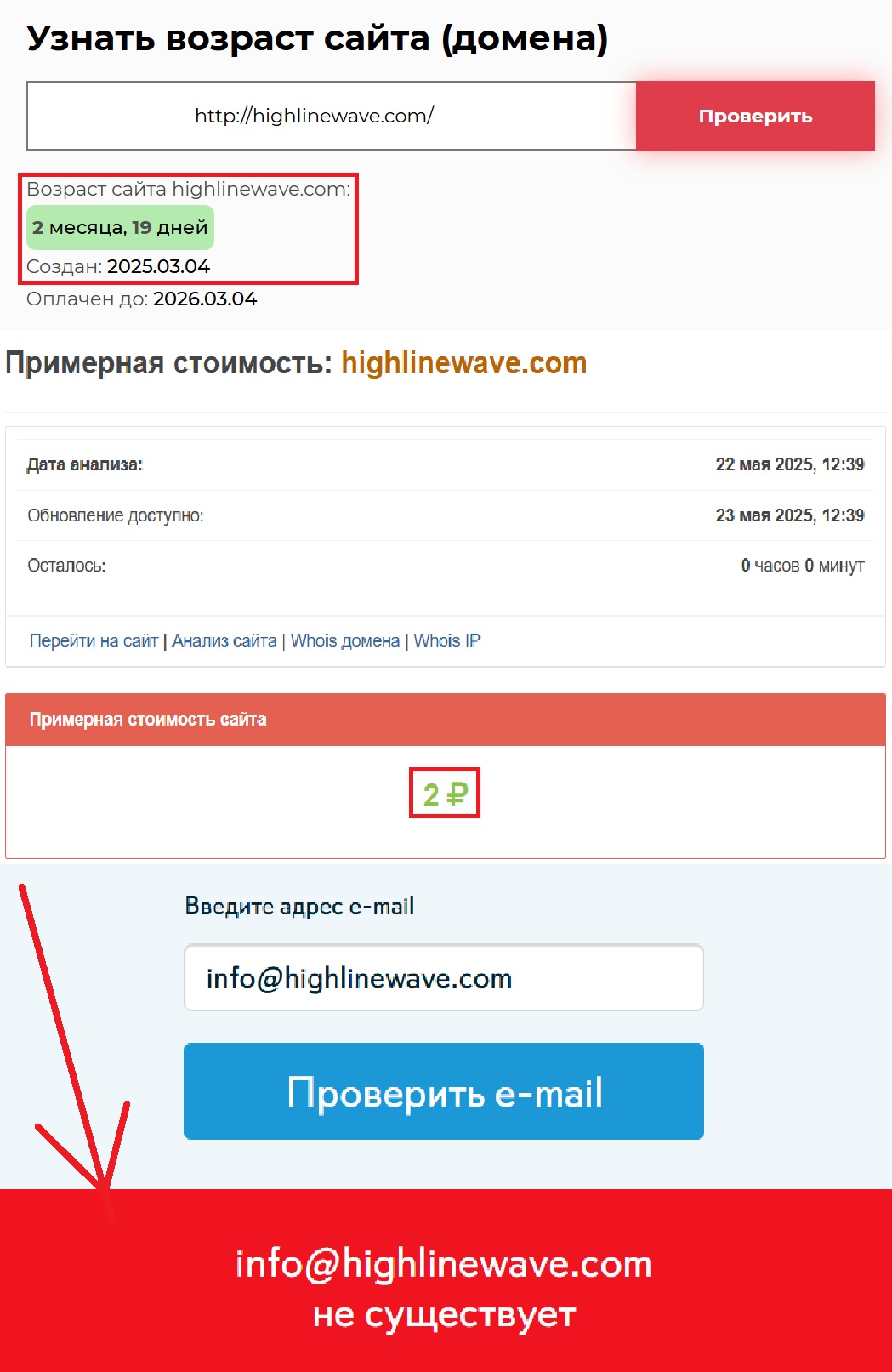Select the Оплачен до date 2026.03.04

tap(205, 299)
